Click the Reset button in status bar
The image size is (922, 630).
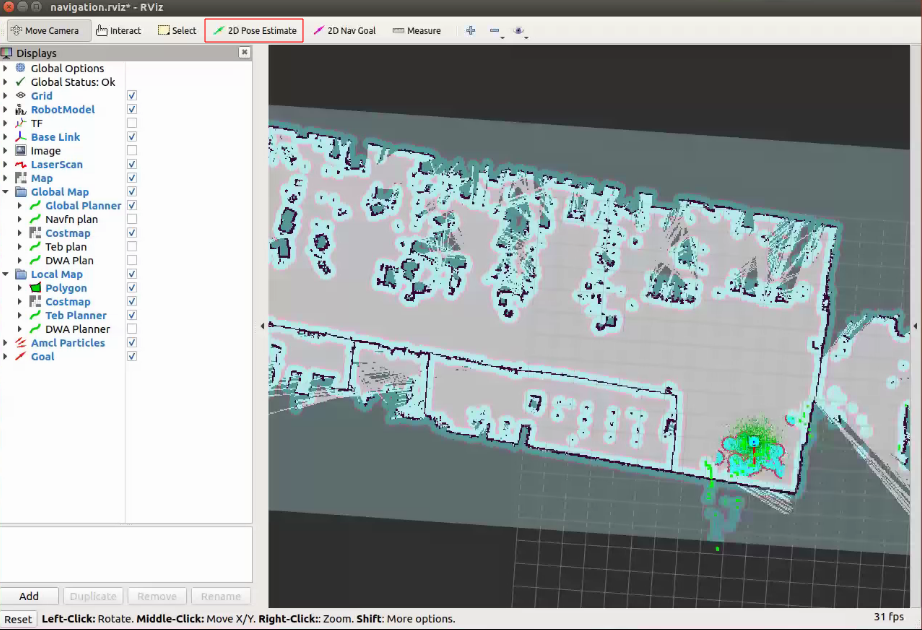point(18,619)
